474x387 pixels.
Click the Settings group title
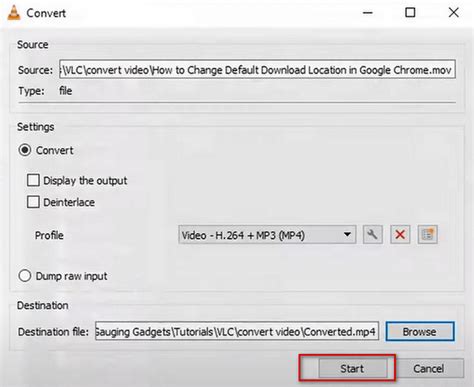(x=35, y=127)
